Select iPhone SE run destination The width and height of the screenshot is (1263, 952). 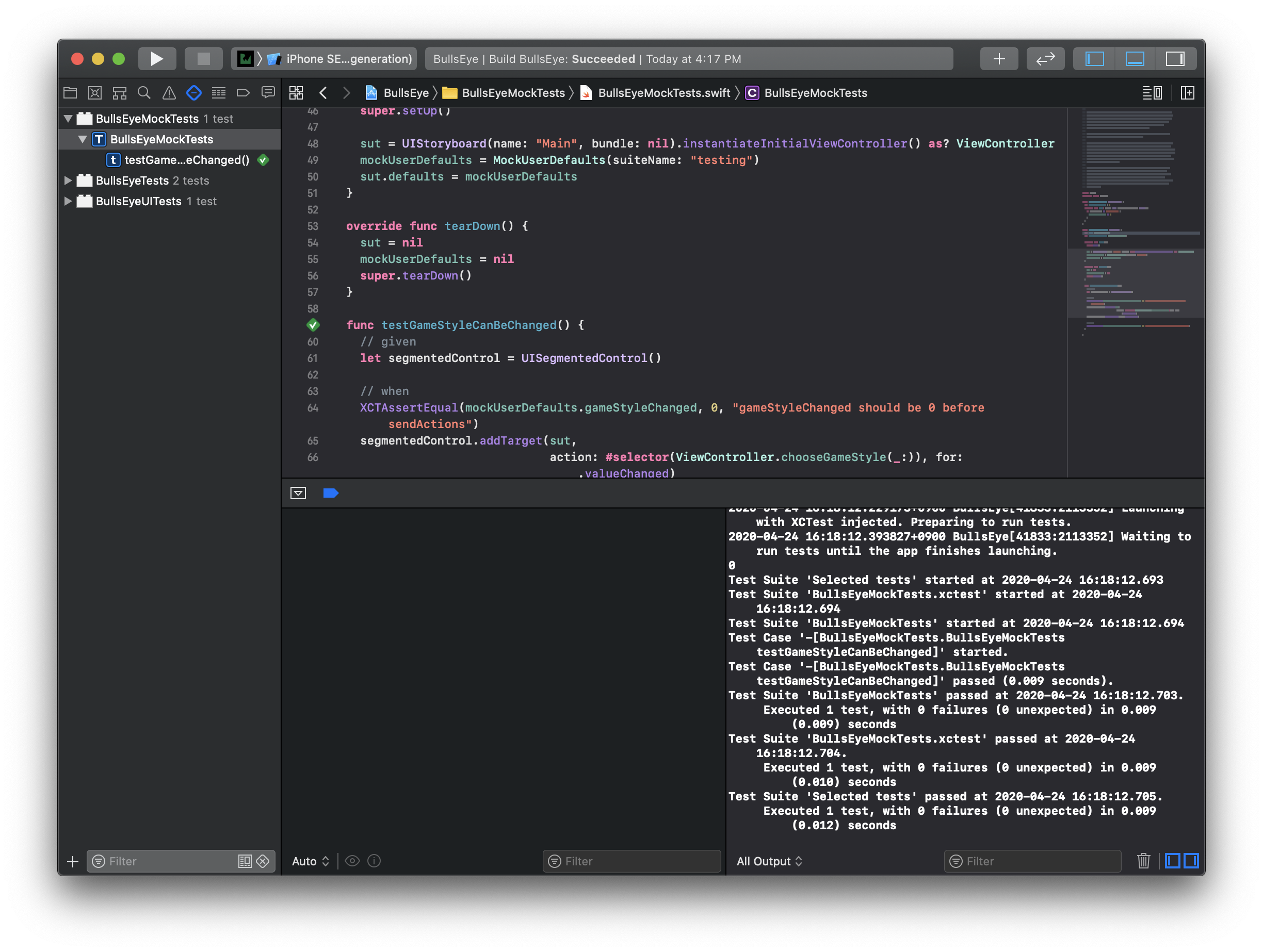click(x=348, y=59)
